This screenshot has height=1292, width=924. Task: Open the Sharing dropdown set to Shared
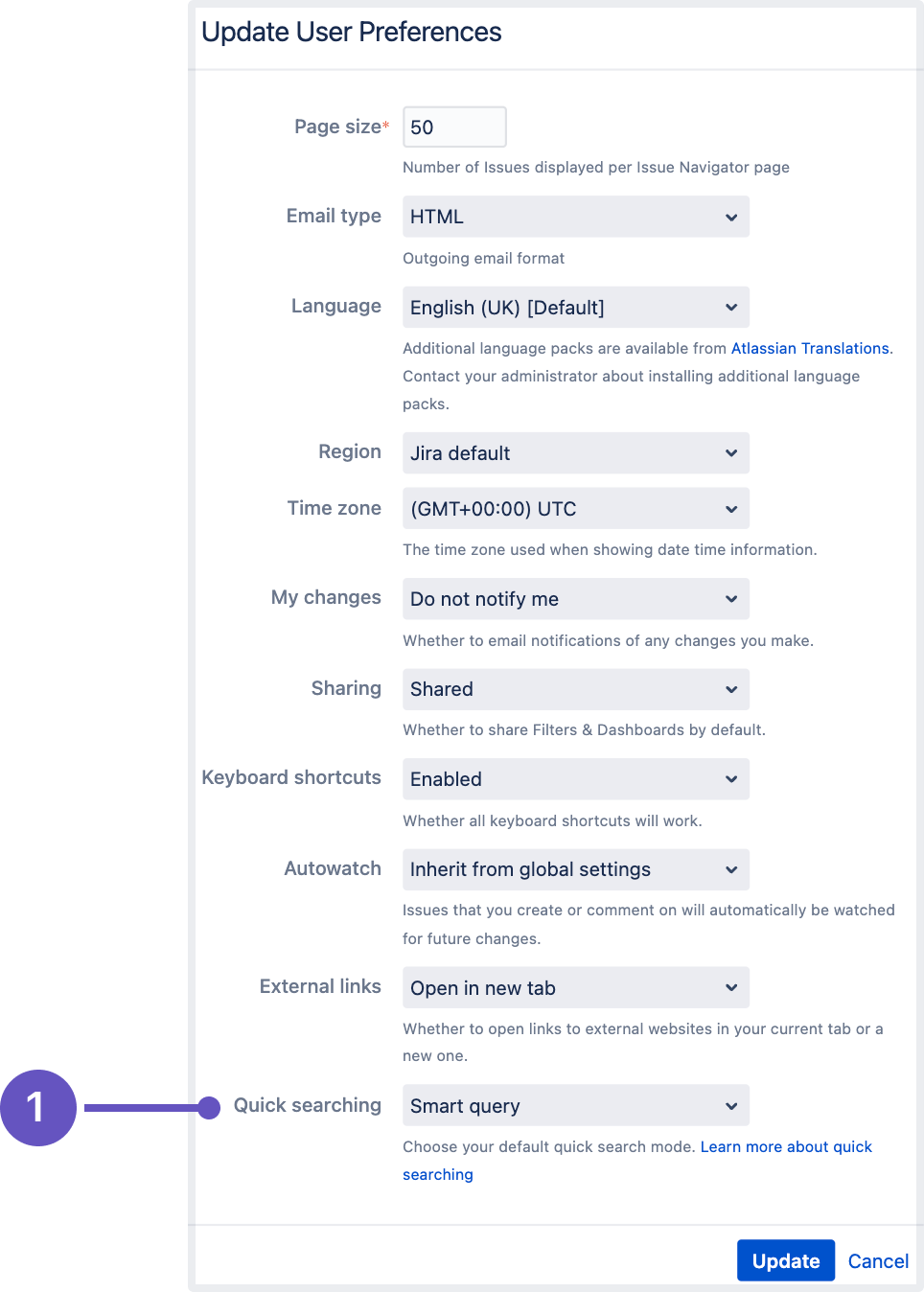point(575,689)
